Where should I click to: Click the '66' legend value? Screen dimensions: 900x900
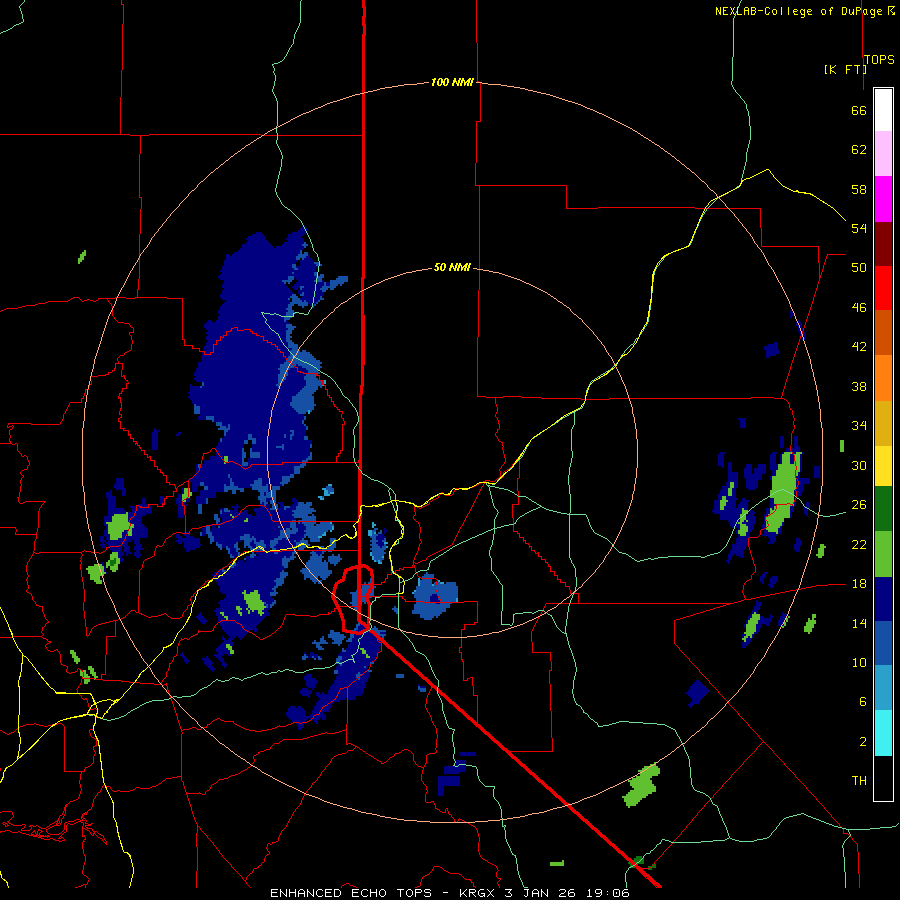click(x=859, y=110)
